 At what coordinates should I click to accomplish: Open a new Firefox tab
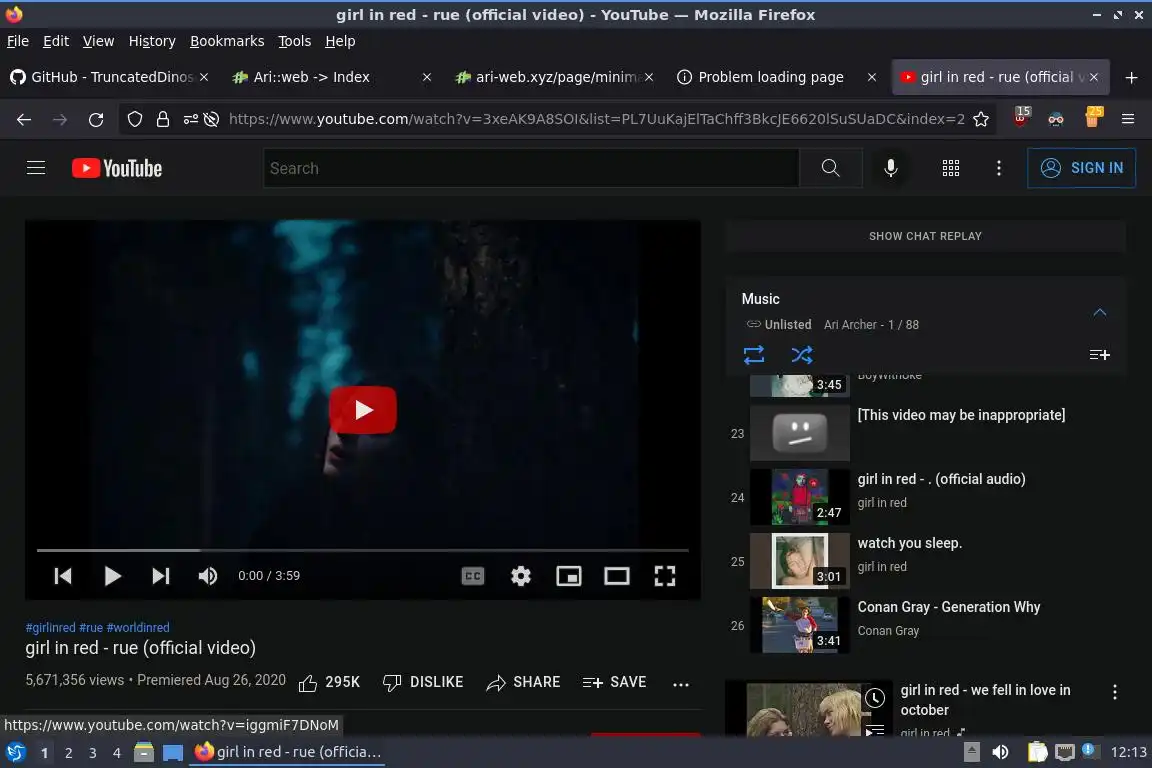coord(1131,77)
